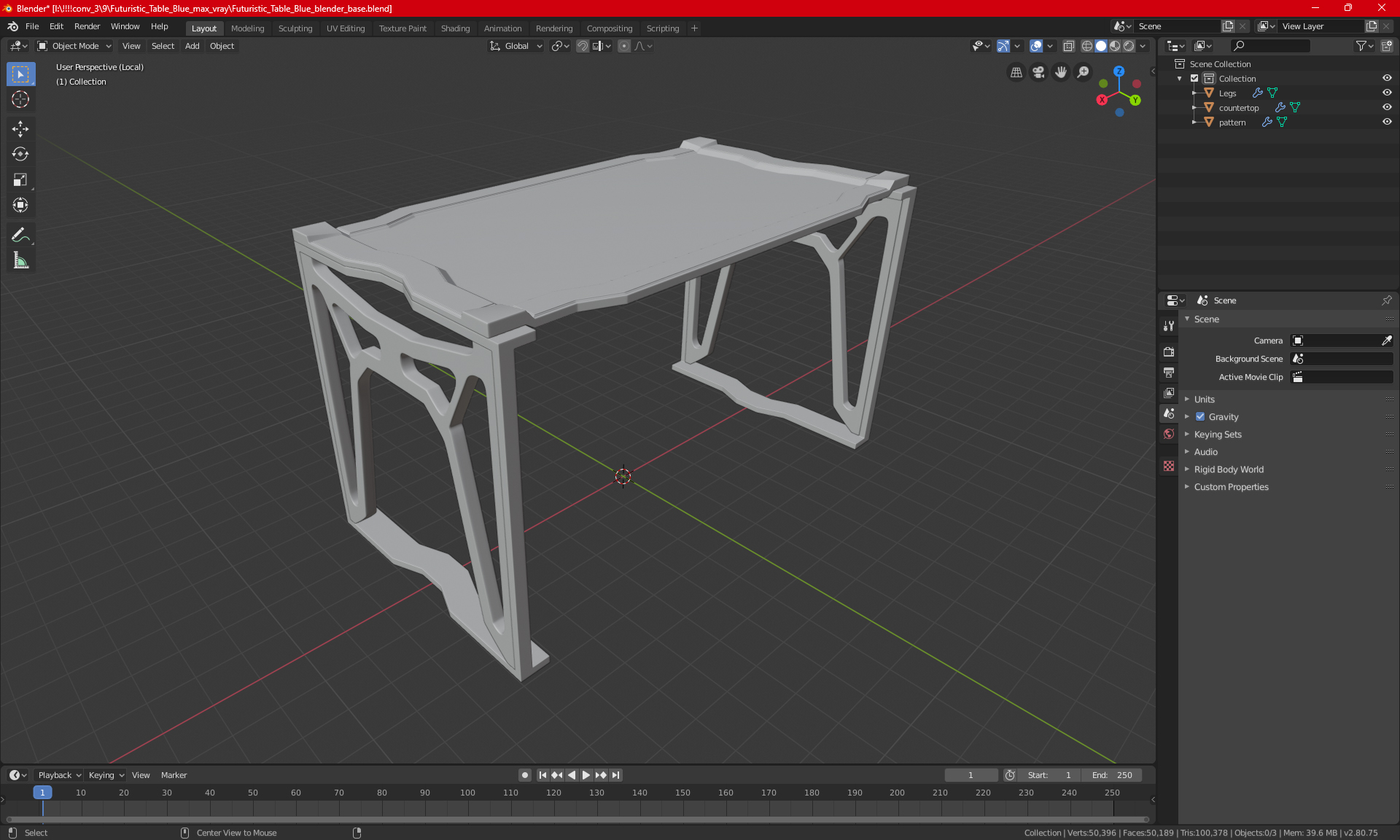Switch to the Shading workspace tab
Viewport: 1400px width, 840px height.
coord(455,28)
